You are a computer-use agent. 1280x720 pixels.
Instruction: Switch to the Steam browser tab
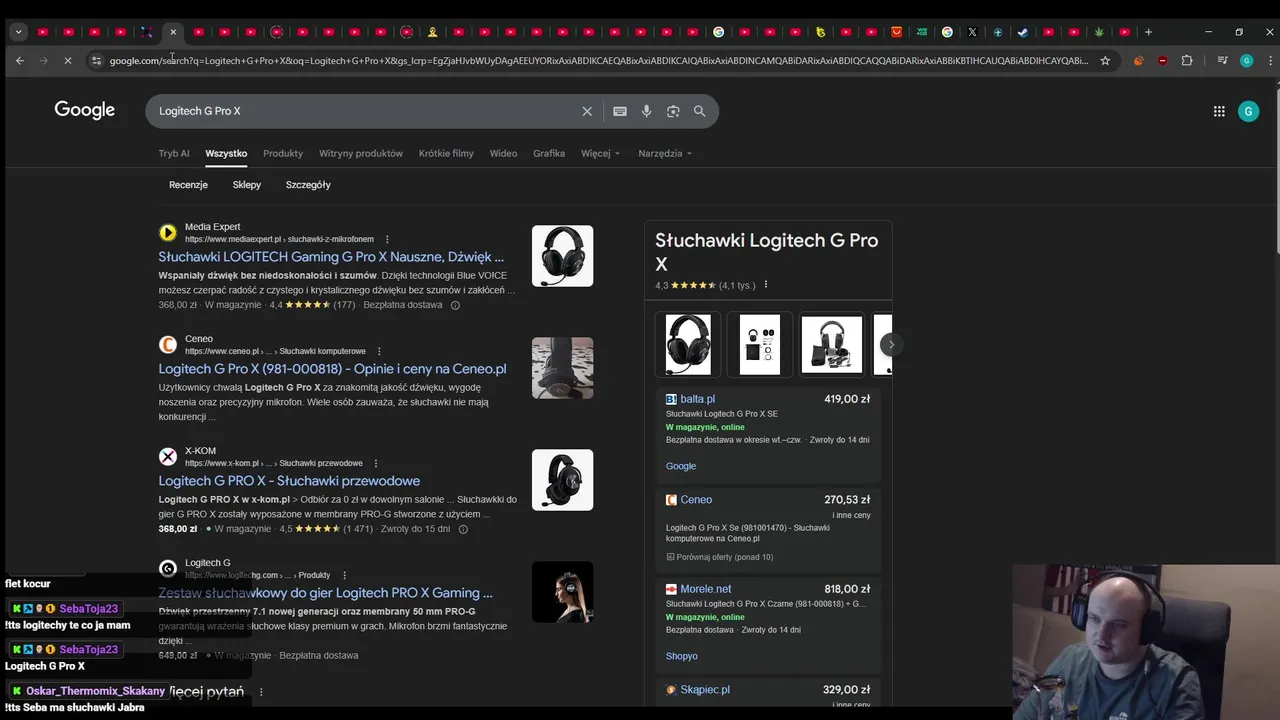tap(1022, 32)
